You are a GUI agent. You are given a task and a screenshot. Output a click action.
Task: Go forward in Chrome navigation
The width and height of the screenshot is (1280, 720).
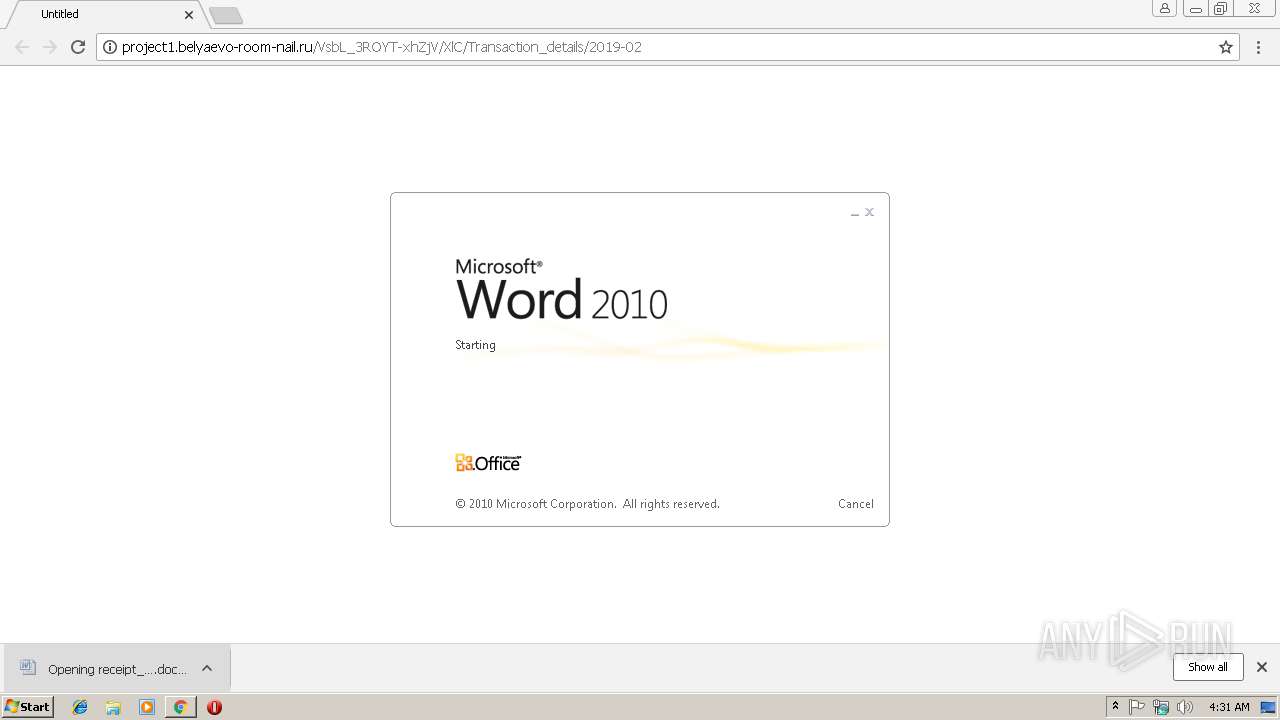point(50,47)
